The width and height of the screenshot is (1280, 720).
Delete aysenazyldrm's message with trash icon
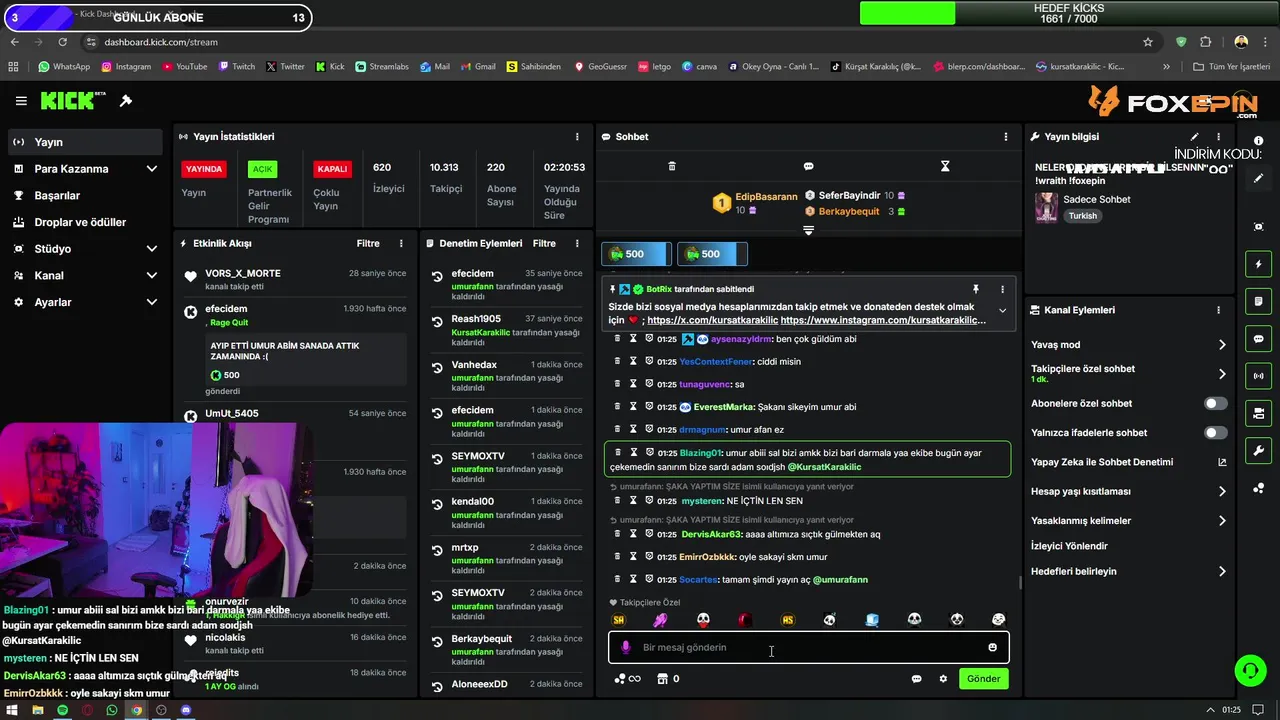coord(617,339)
